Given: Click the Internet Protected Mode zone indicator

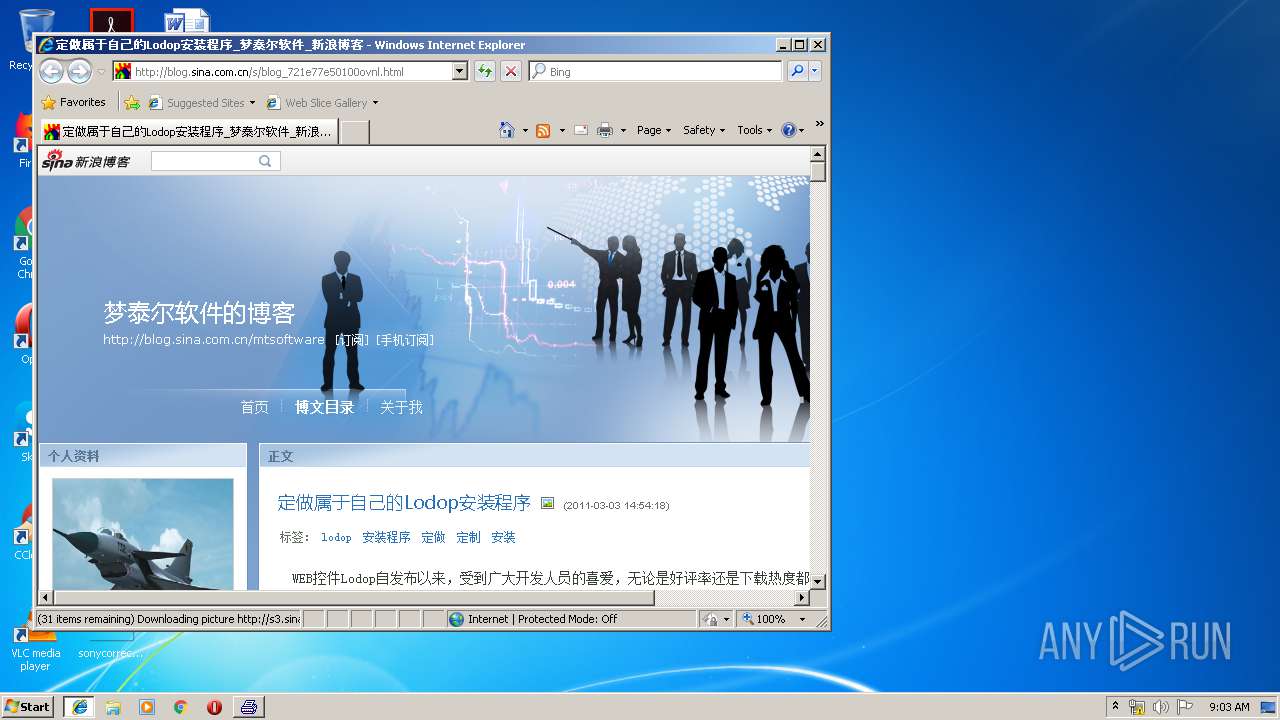Looking at the screenshot, I should coord(571,619).
